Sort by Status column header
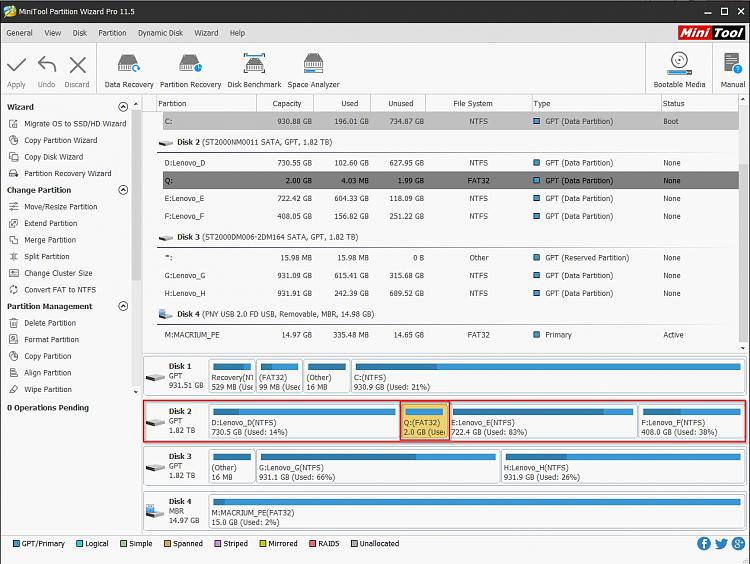 click(x=699, y=103)
